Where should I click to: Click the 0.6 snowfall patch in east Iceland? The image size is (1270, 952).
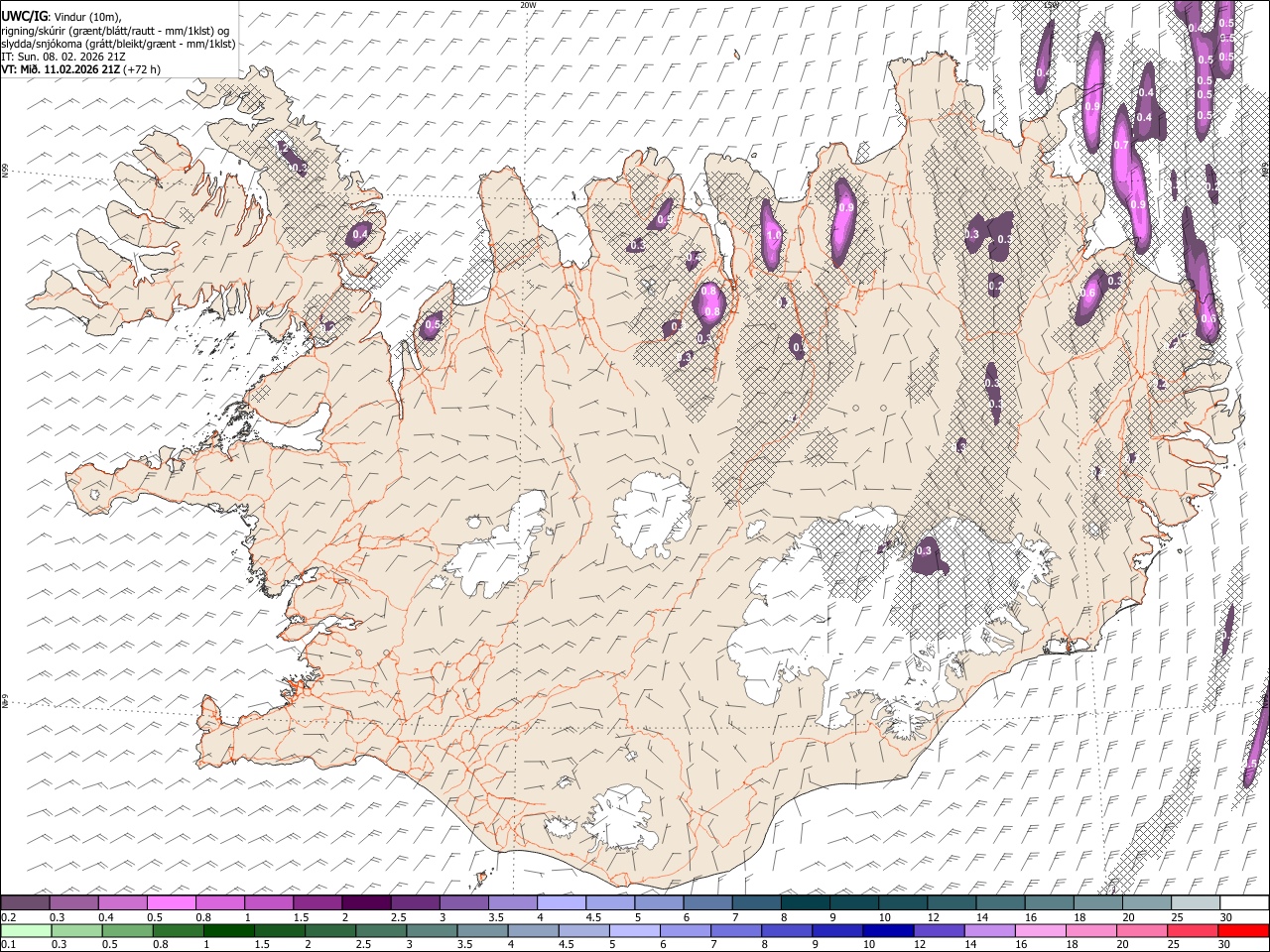(x=1089, y=297)
